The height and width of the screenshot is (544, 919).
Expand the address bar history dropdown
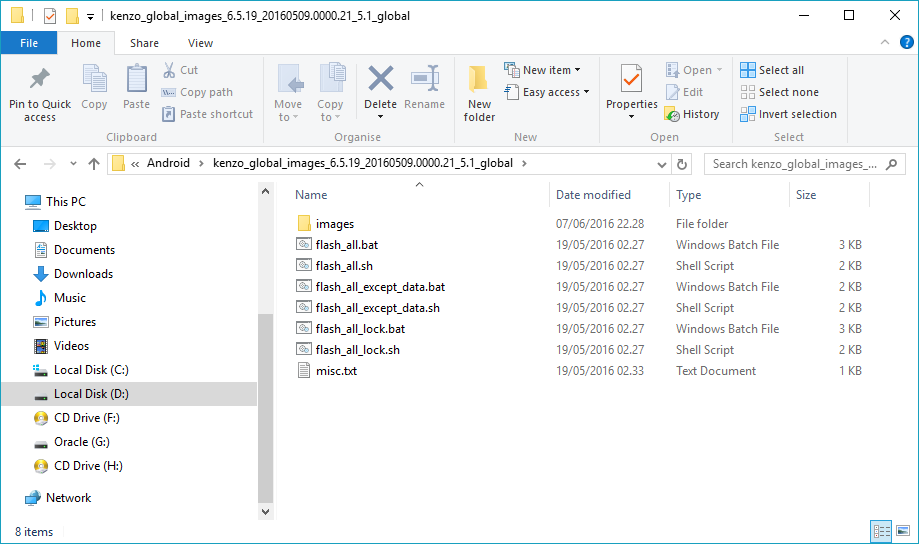662,164
